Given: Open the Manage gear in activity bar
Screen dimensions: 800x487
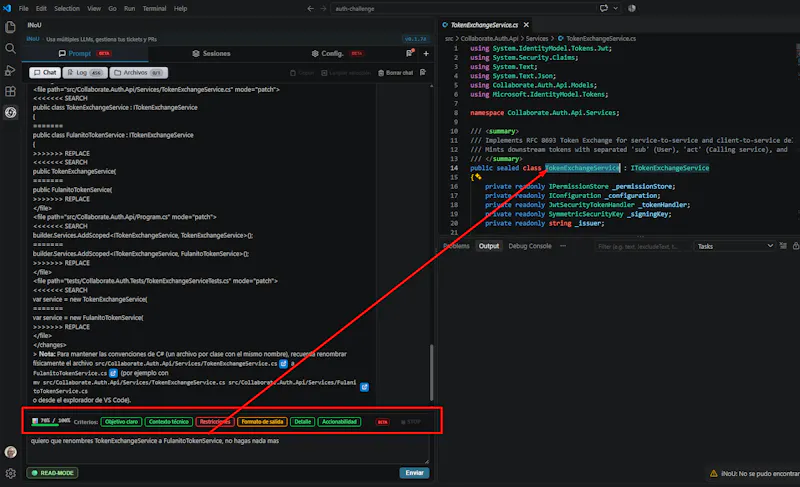Looking at the screenshot, I should point(10,473).
